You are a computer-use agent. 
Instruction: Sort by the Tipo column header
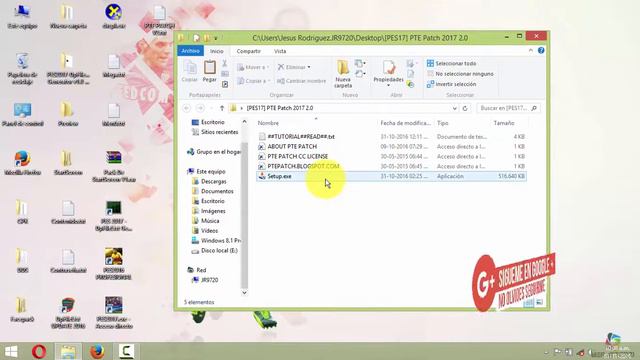pos(442,123)
